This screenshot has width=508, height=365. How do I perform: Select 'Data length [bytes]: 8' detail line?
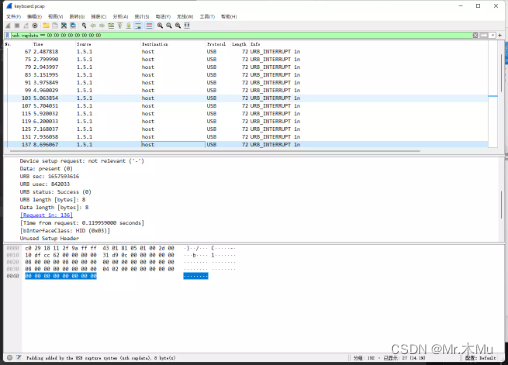click(54, 207)
